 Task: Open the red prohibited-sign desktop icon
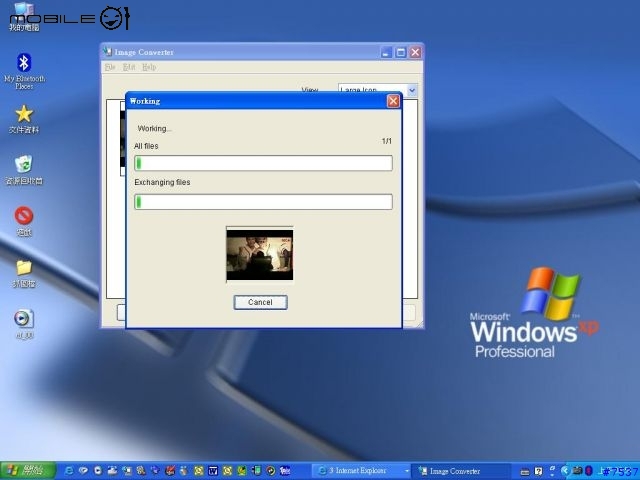pos(24,221)
